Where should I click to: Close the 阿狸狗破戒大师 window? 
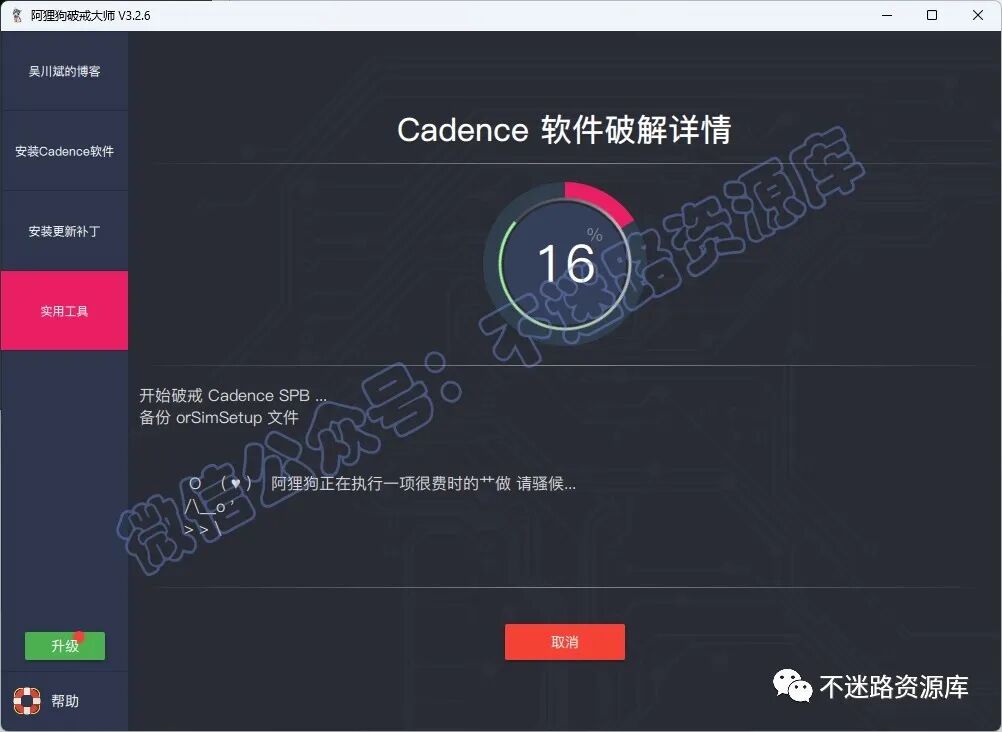tap(978, 15)
